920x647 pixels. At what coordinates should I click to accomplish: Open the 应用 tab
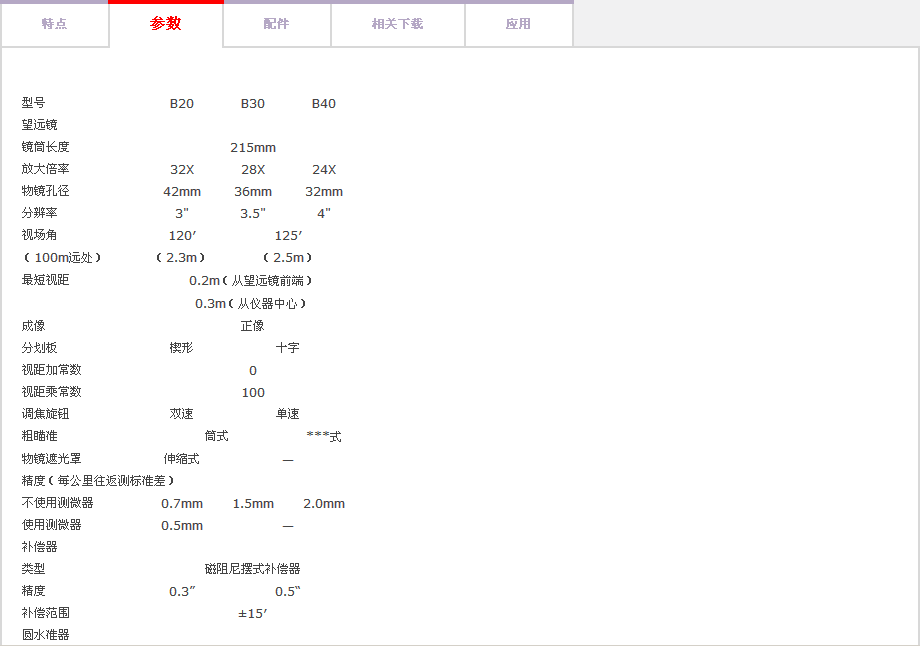point(518,24)
